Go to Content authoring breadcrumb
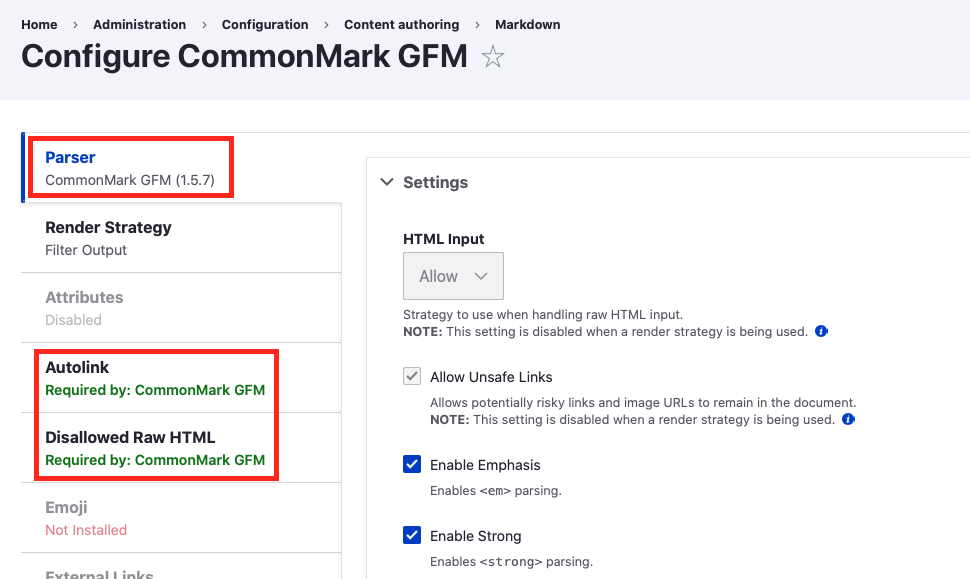This screenshot has width=970, height=579. coord(401,25)
